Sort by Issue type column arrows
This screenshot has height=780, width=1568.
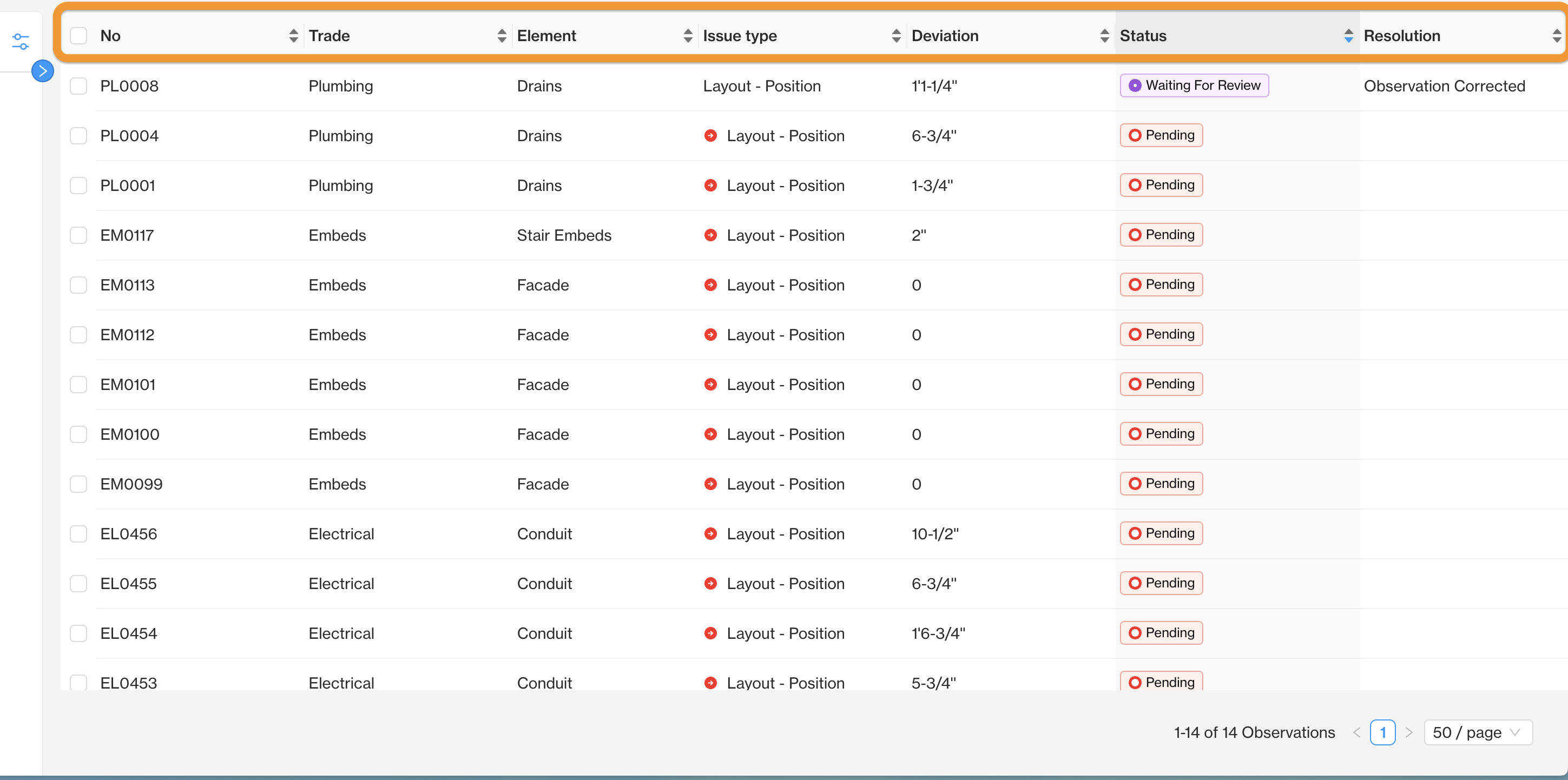896,36
